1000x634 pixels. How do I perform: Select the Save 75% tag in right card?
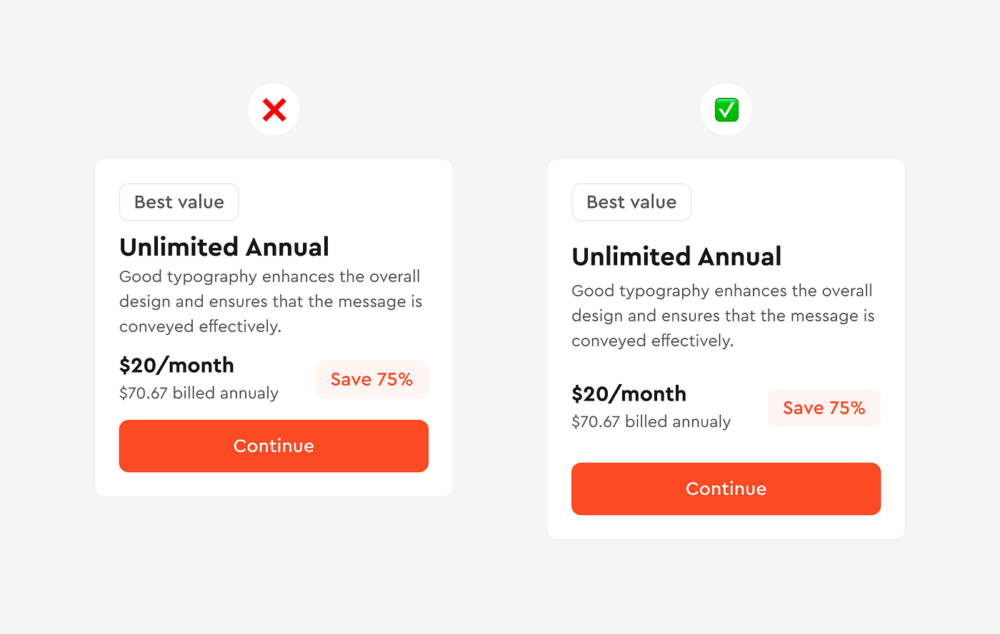coord(824,408)
